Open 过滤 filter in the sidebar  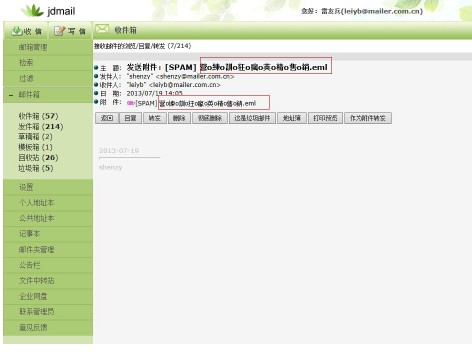pyautogui.click(x=26, y=79)
